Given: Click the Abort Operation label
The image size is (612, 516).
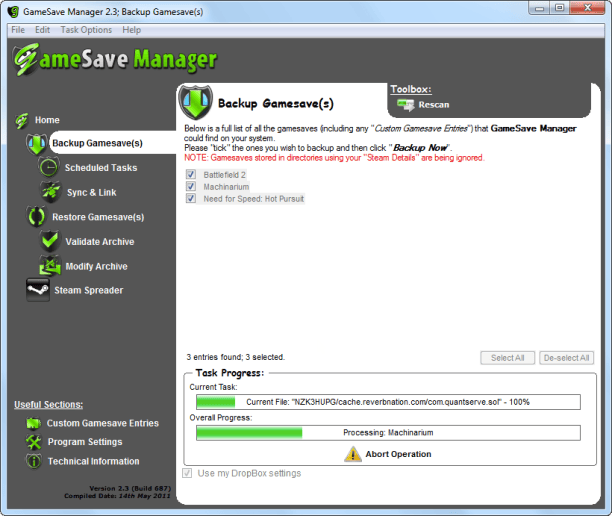Looking at the screenshot, I should [398, 454].
